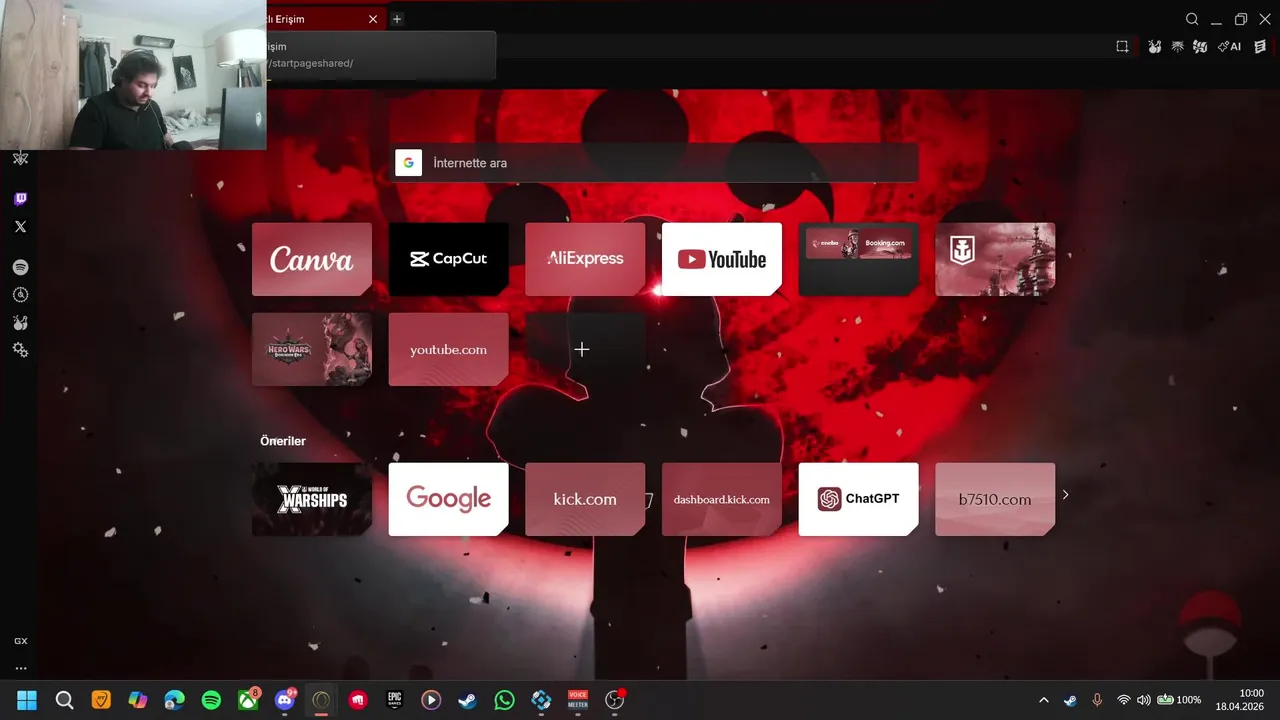Open the World of Warships suggestion tile
This screenshot has height=720, width=1280.
[312, 499]
